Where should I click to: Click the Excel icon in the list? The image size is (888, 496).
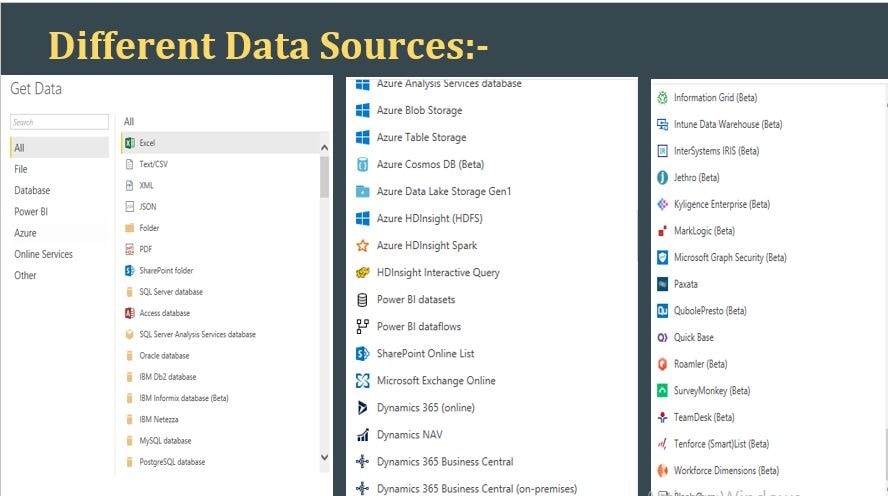coord(130,143)
